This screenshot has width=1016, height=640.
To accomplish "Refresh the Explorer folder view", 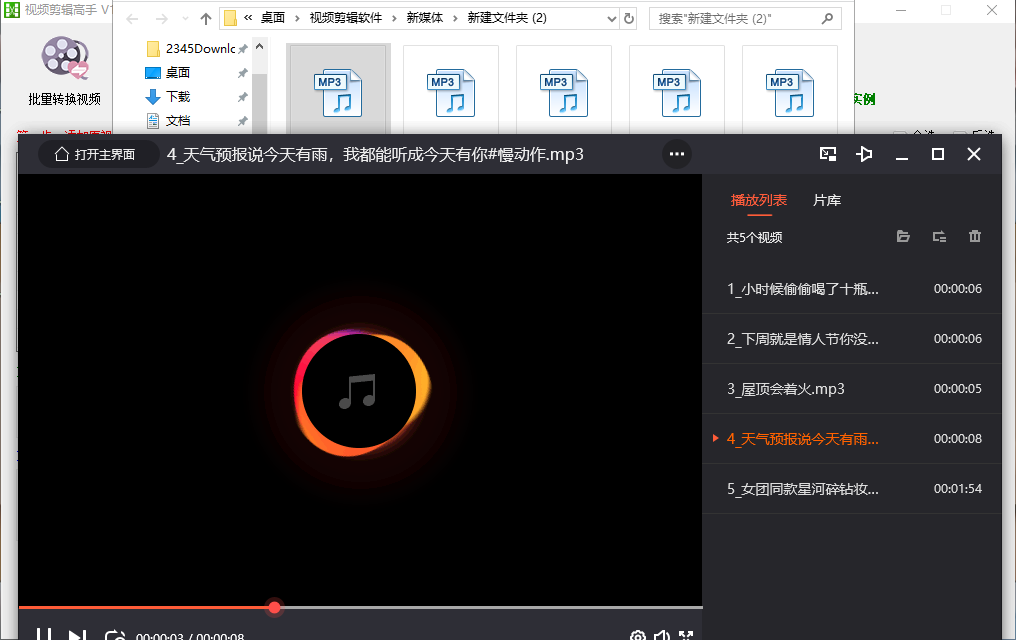I will click(x=629, y=19).
